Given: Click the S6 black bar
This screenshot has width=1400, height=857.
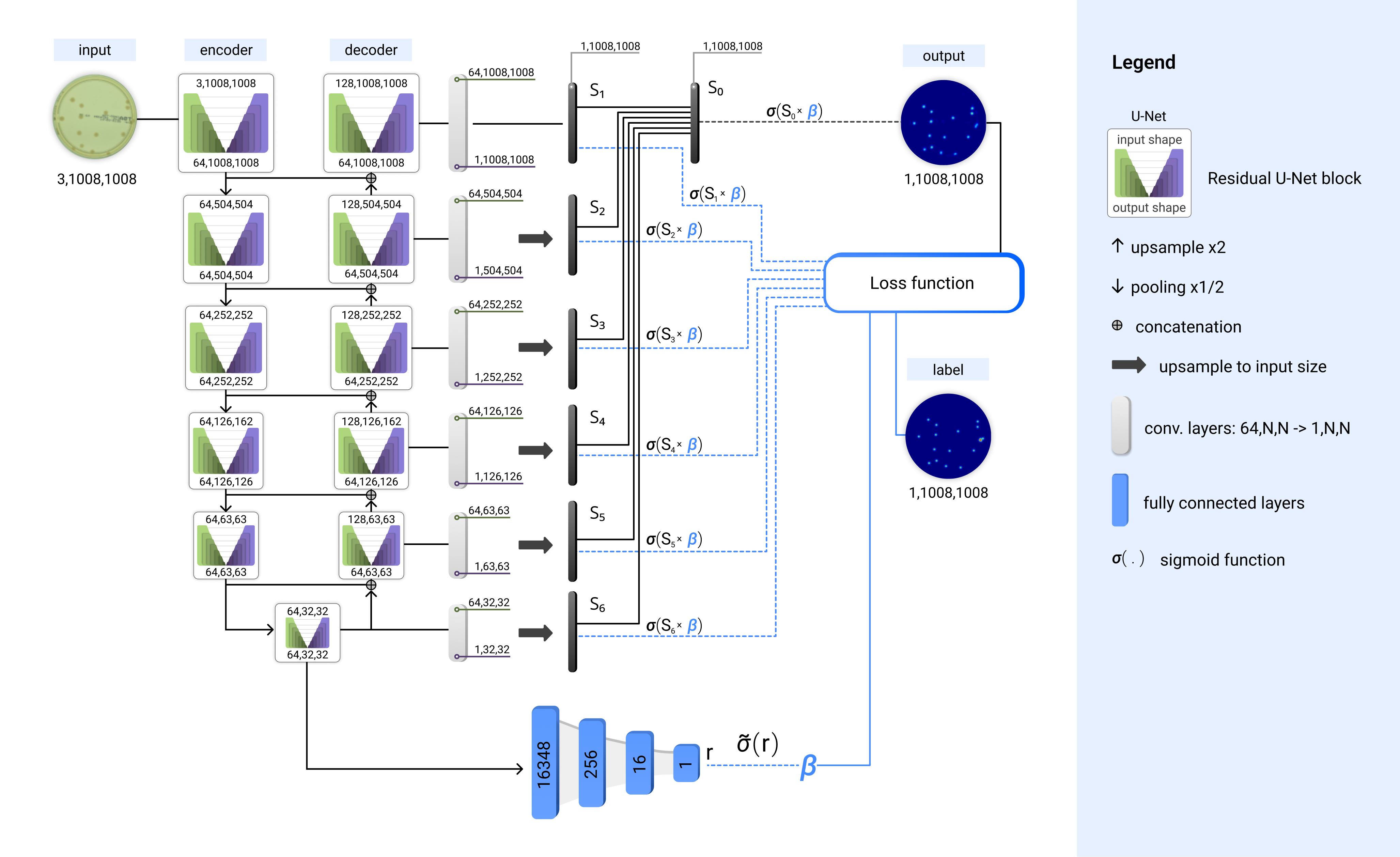Looking at the screenshot, I should (573, 632).
